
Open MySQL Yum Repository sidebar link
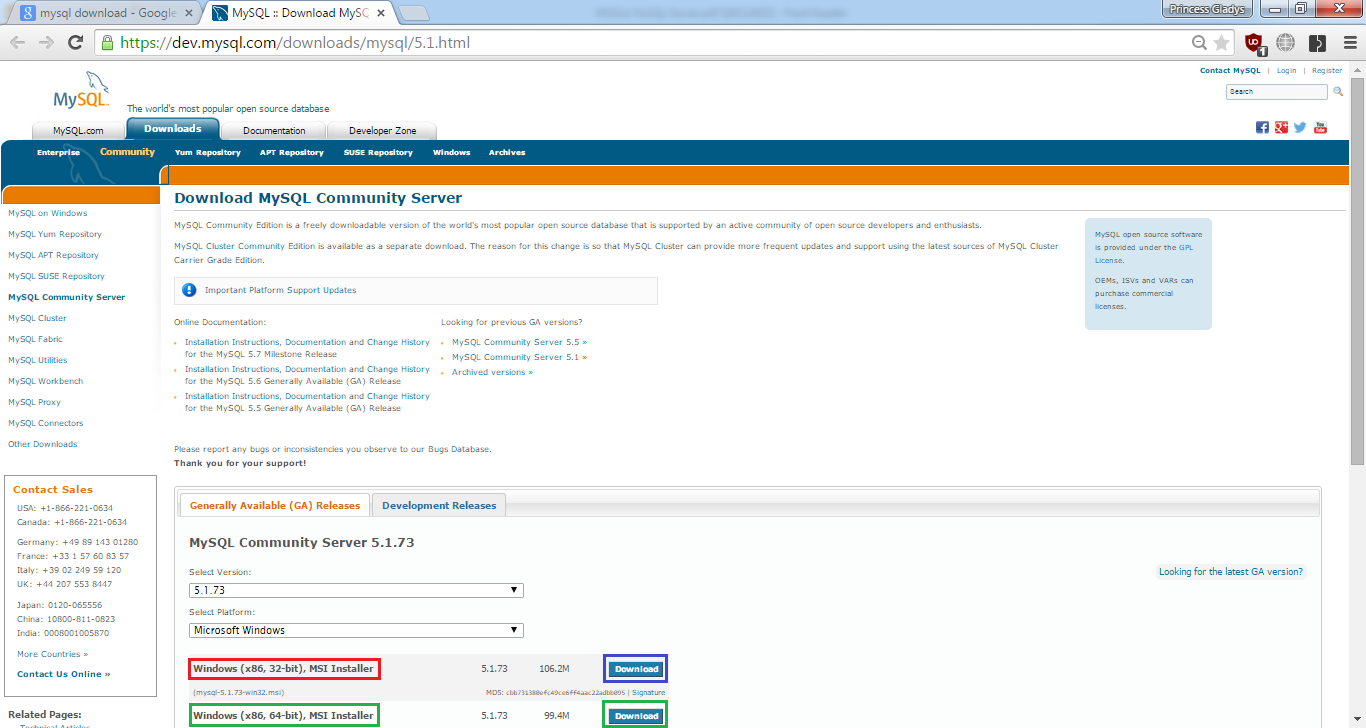[55, 234]
